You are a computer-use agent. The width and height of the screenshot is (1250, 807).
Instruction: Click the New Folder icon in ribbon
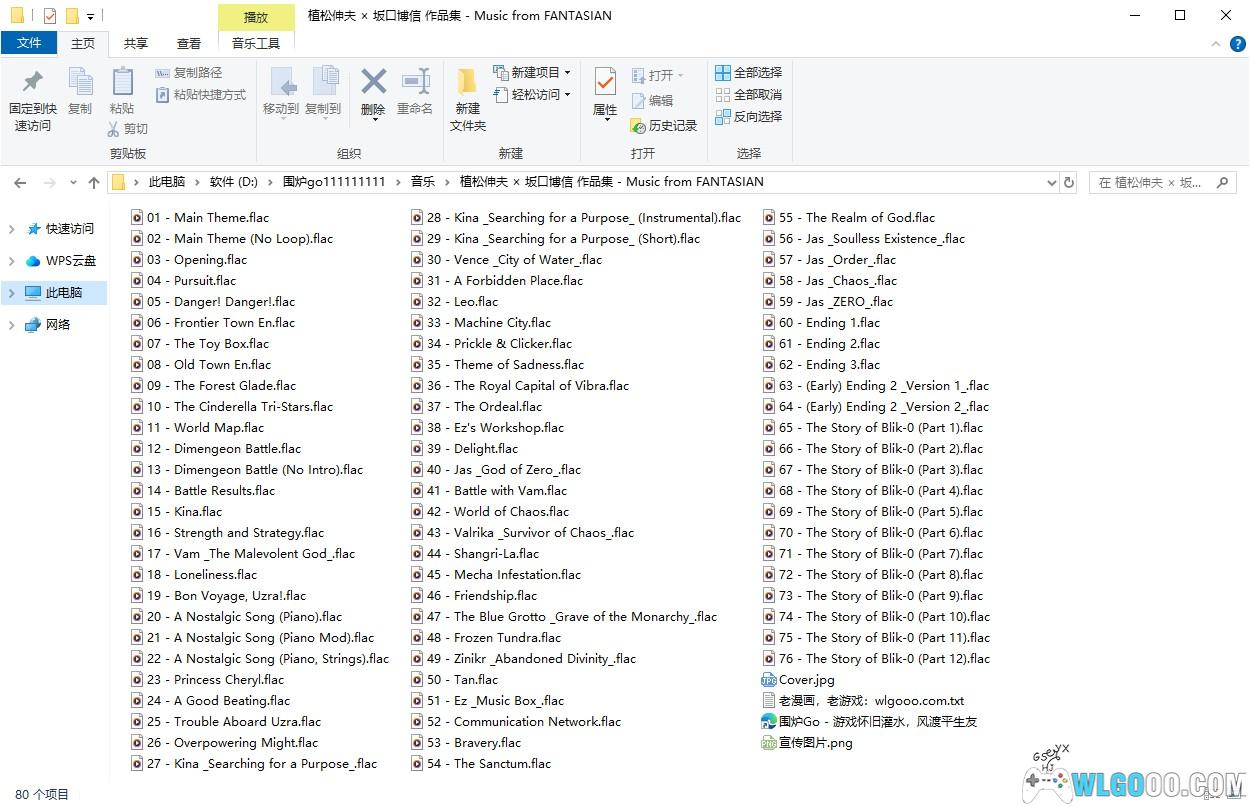[x=467, y=82]
